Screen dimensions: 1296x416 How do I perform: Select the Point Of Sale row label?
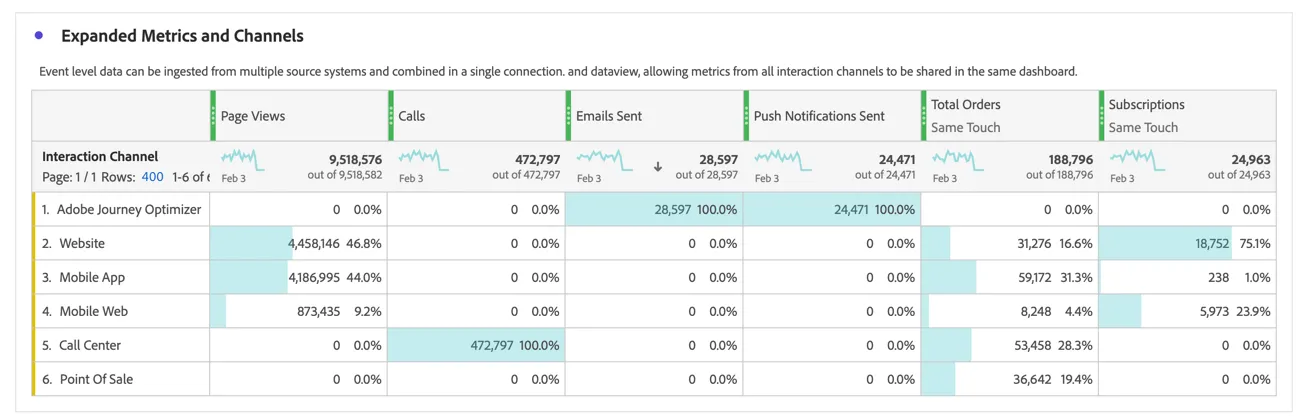96,379
